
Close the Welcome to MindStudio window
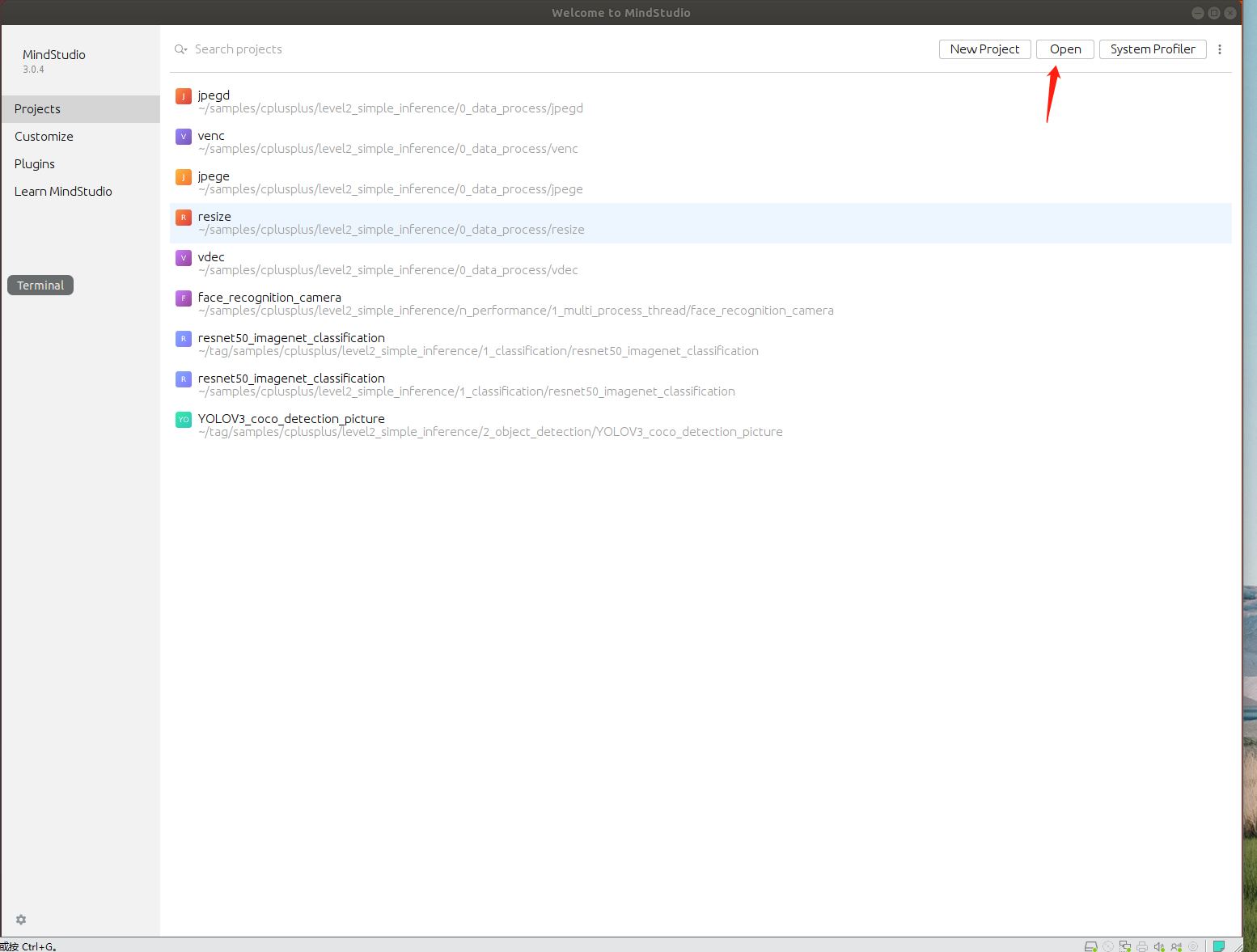(1230, 13)
